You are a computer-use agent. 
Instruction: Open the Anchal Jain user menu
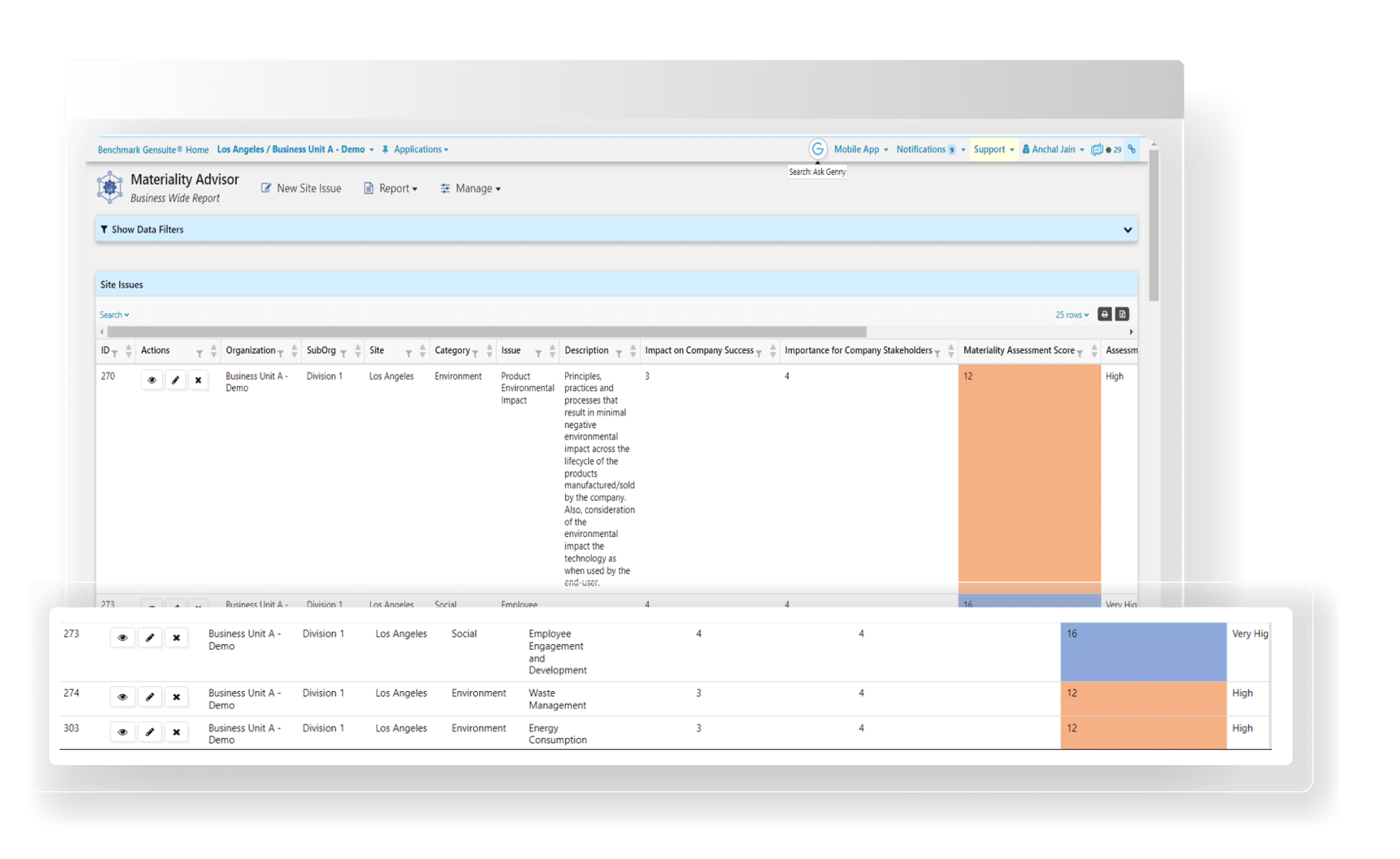pyautogui.click(x=1053, y=150)
